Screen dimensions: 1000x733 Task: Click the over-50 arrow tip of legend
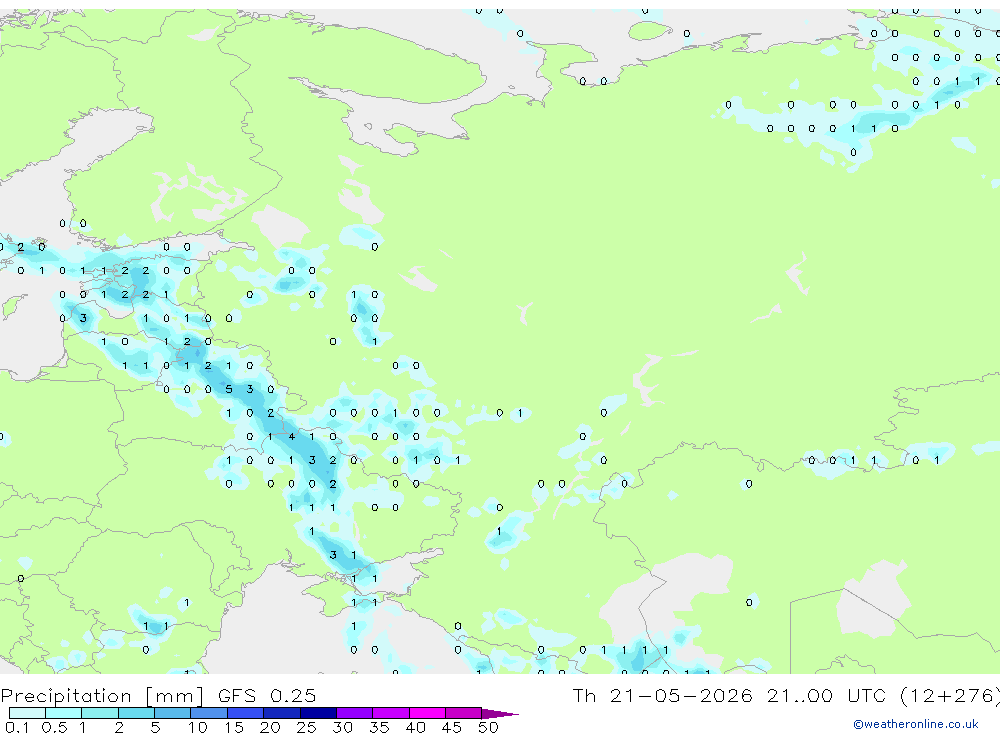pyautogui.click(x=500, y=713)
